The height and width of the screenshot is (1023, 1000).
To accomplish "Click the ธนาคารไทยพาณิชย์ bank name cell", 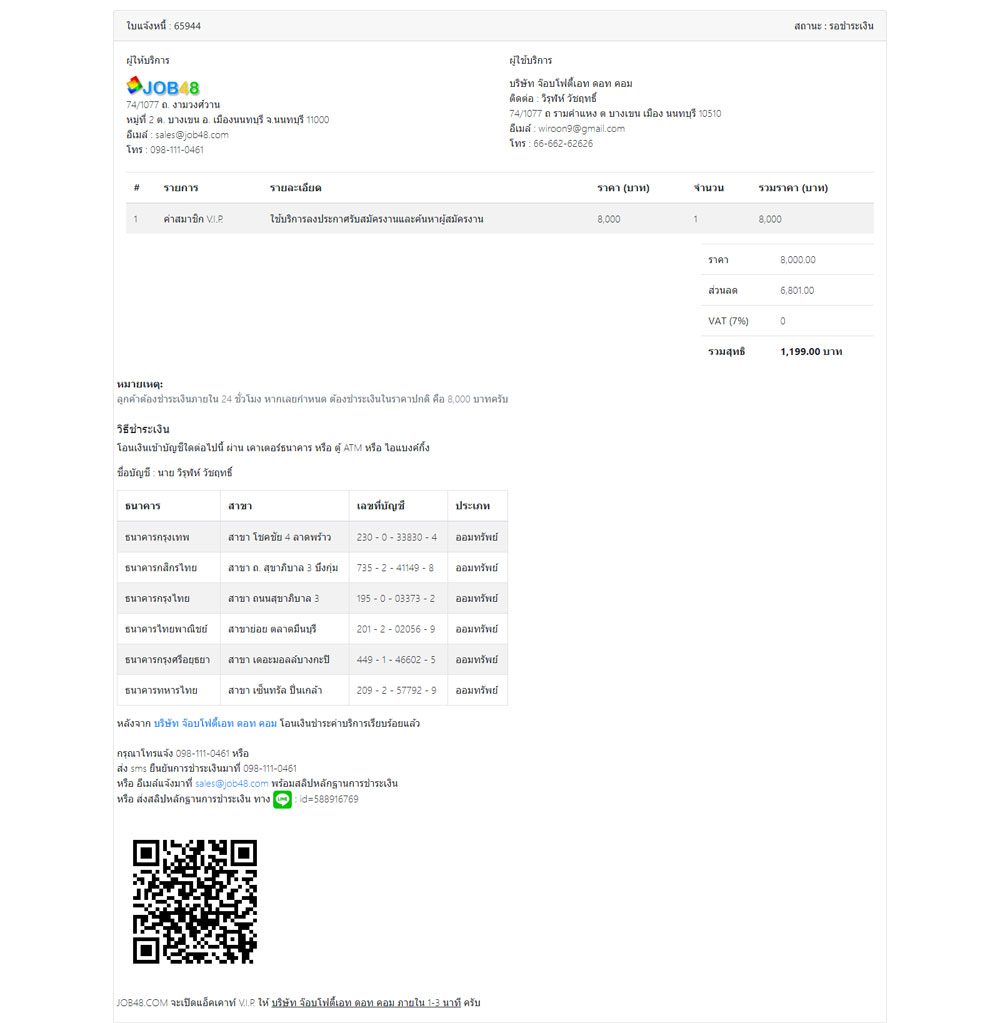I will coord(166,629).
